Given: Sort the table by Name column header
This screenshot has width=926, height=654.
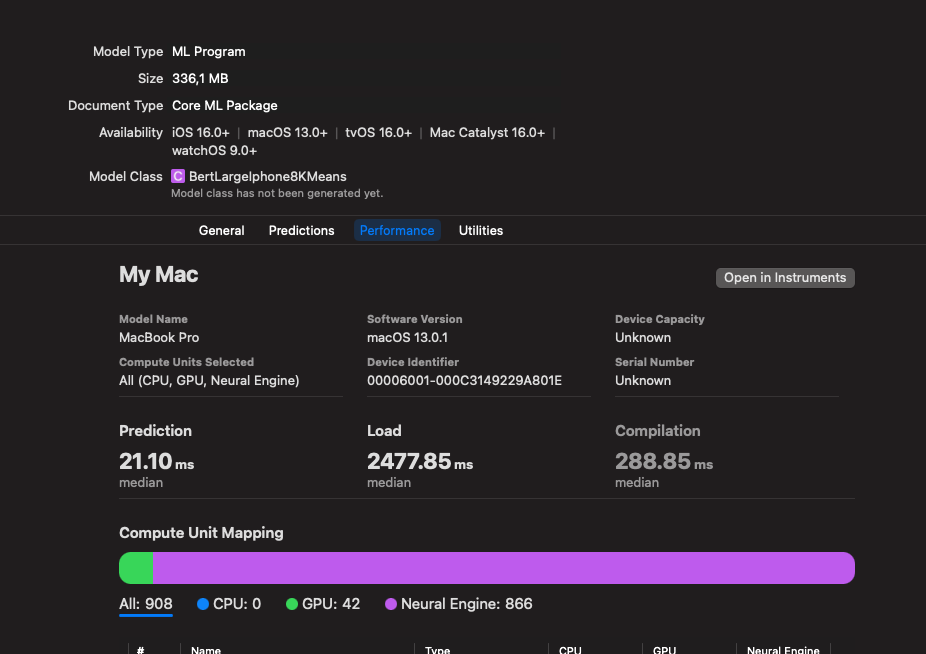Looking at the screenshot, I should [206, 649].
